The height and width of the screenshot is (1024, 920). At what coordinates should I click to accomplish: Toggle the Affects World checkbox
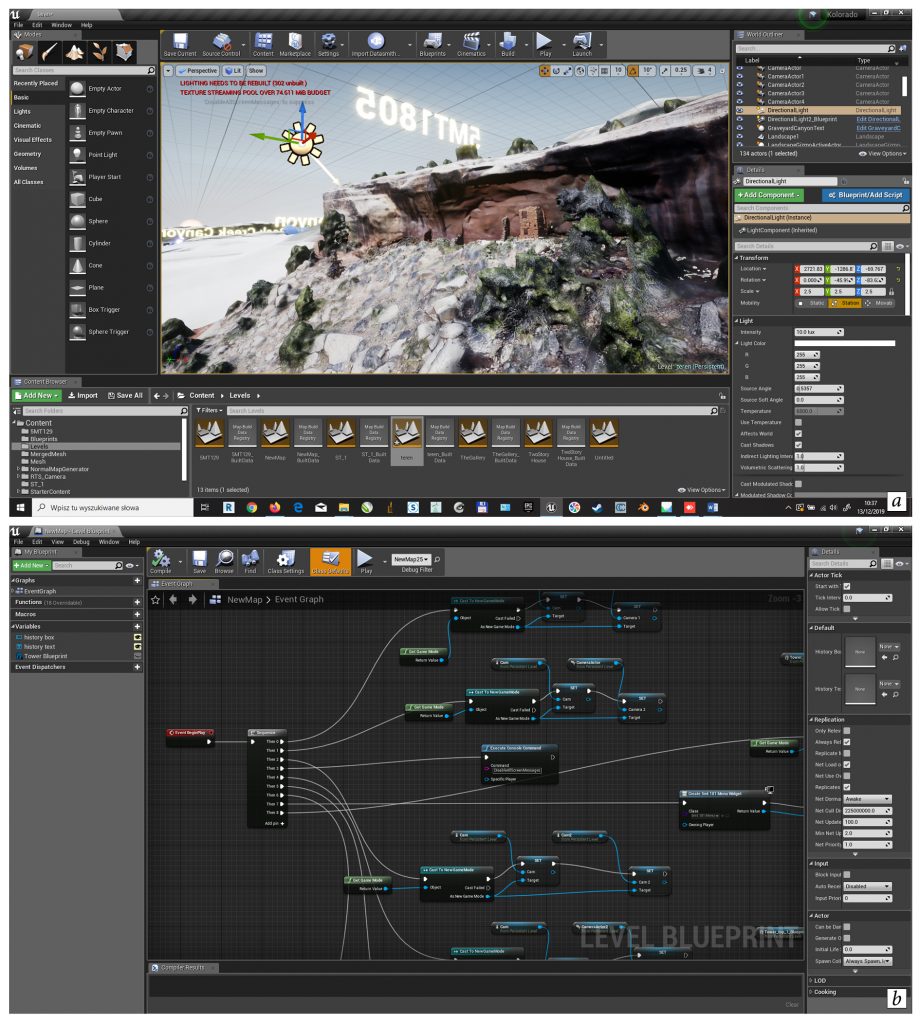(798, 434)
